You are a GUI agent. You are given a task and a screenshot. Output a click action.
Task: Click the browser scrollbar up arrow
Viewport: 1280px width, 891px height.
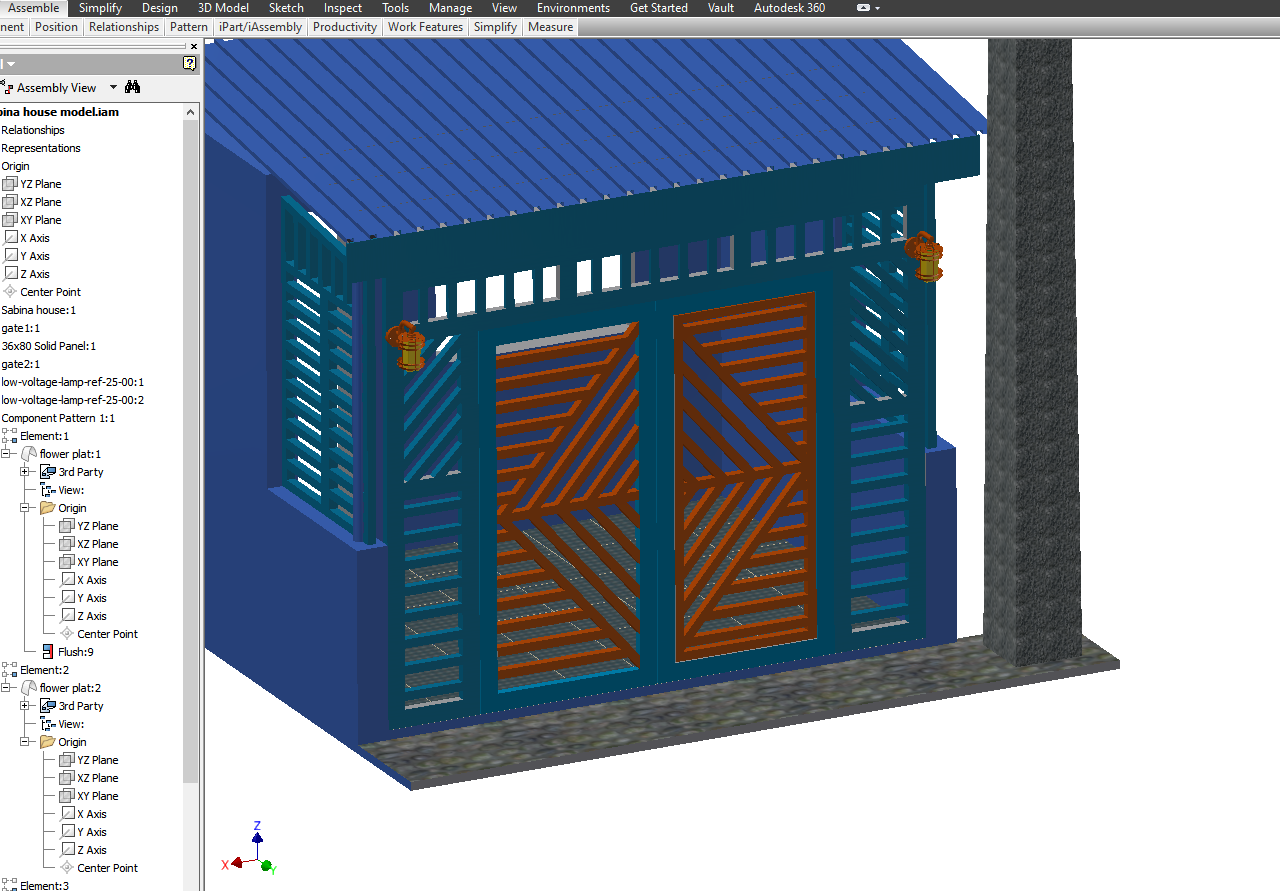191,112
